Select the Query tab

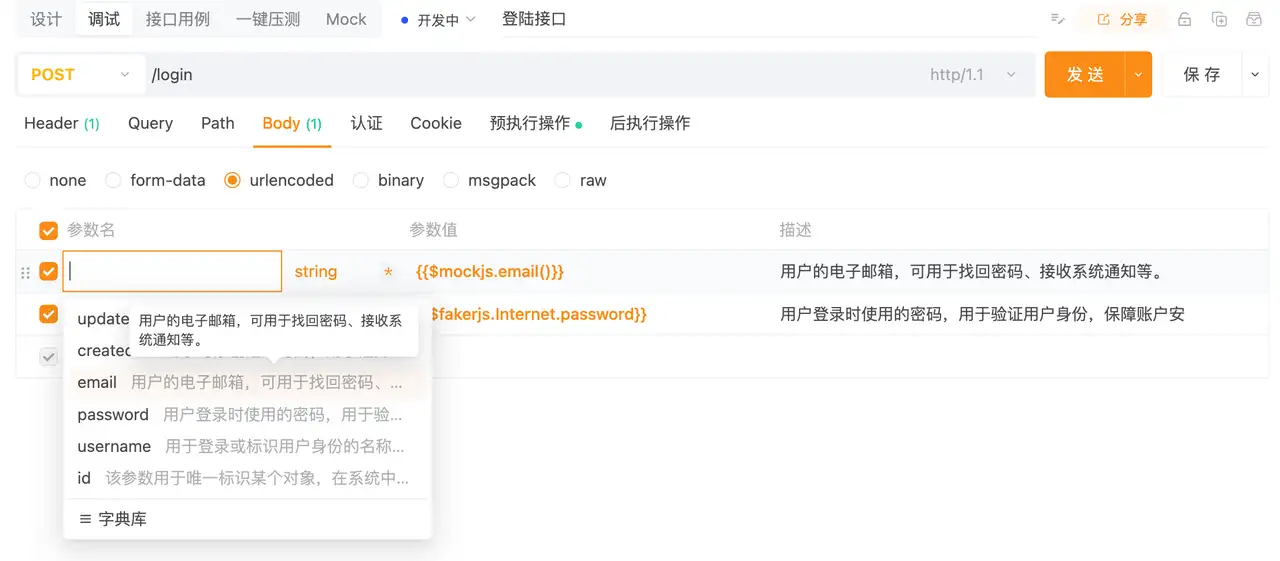pos(150,123)
